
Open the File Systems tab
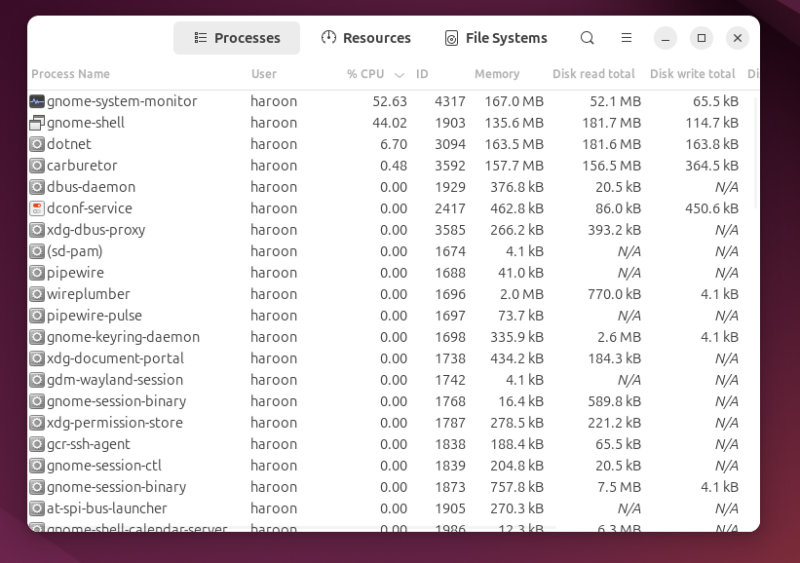[495, 38]
